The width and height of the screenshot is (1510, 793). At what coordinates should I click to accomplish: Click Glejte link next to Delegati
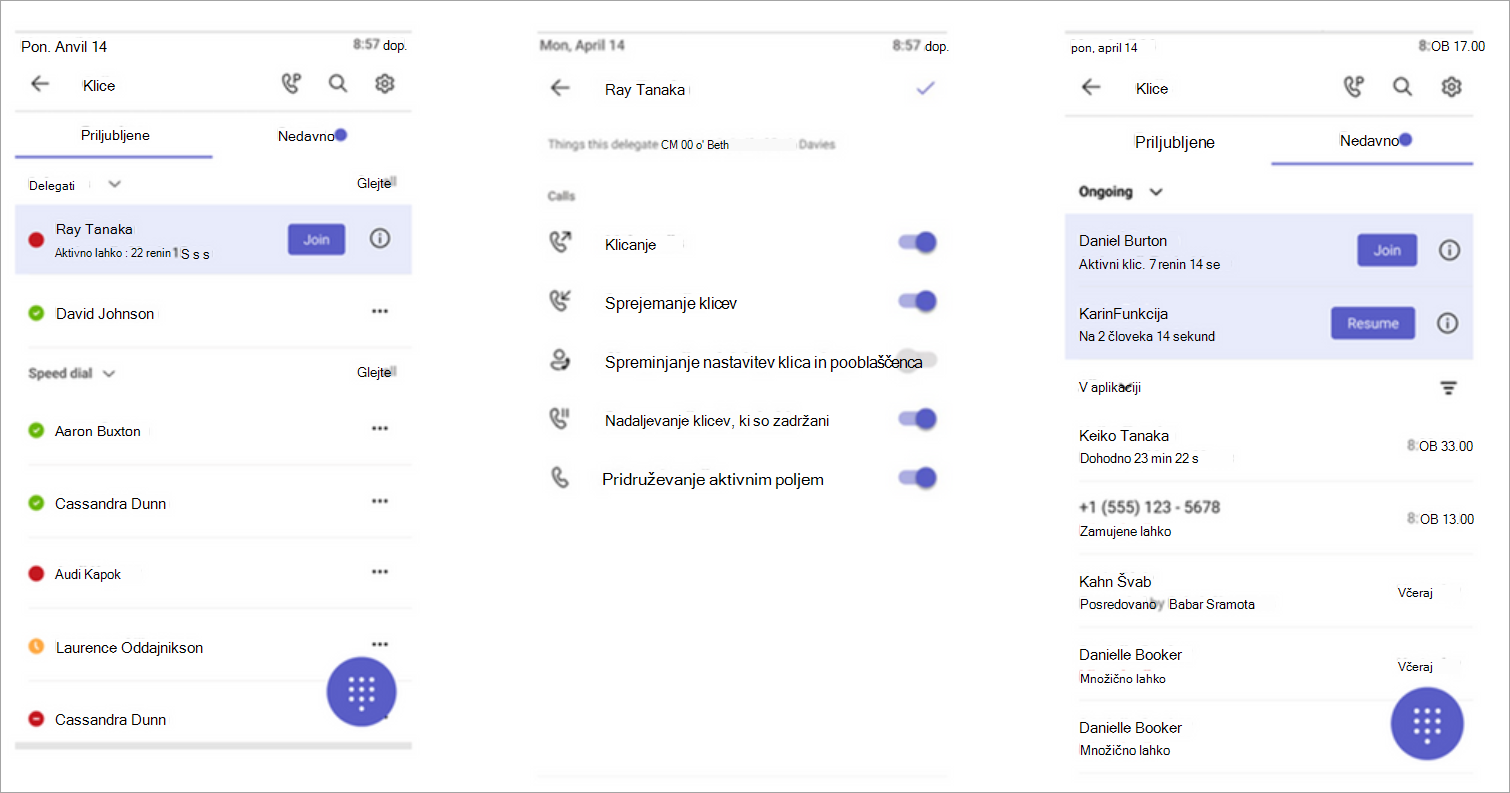pyautogui.click(x=376, y=183)
